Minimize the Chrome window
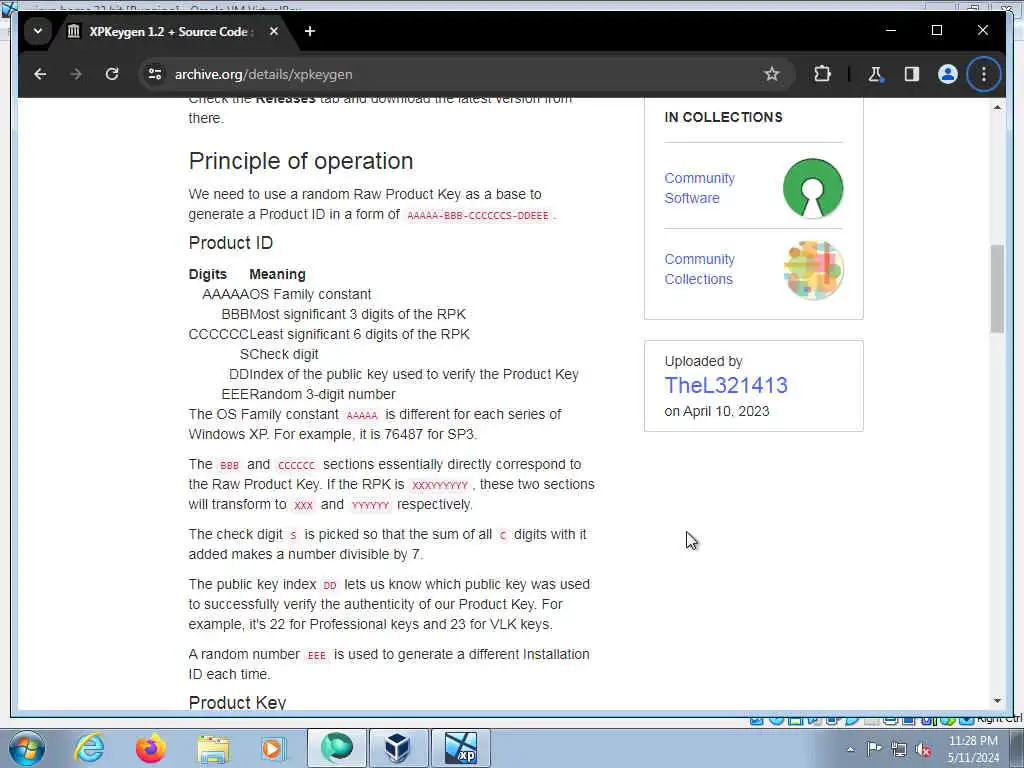The height and width of the screenshot is (768, 1024). (891, 30)
